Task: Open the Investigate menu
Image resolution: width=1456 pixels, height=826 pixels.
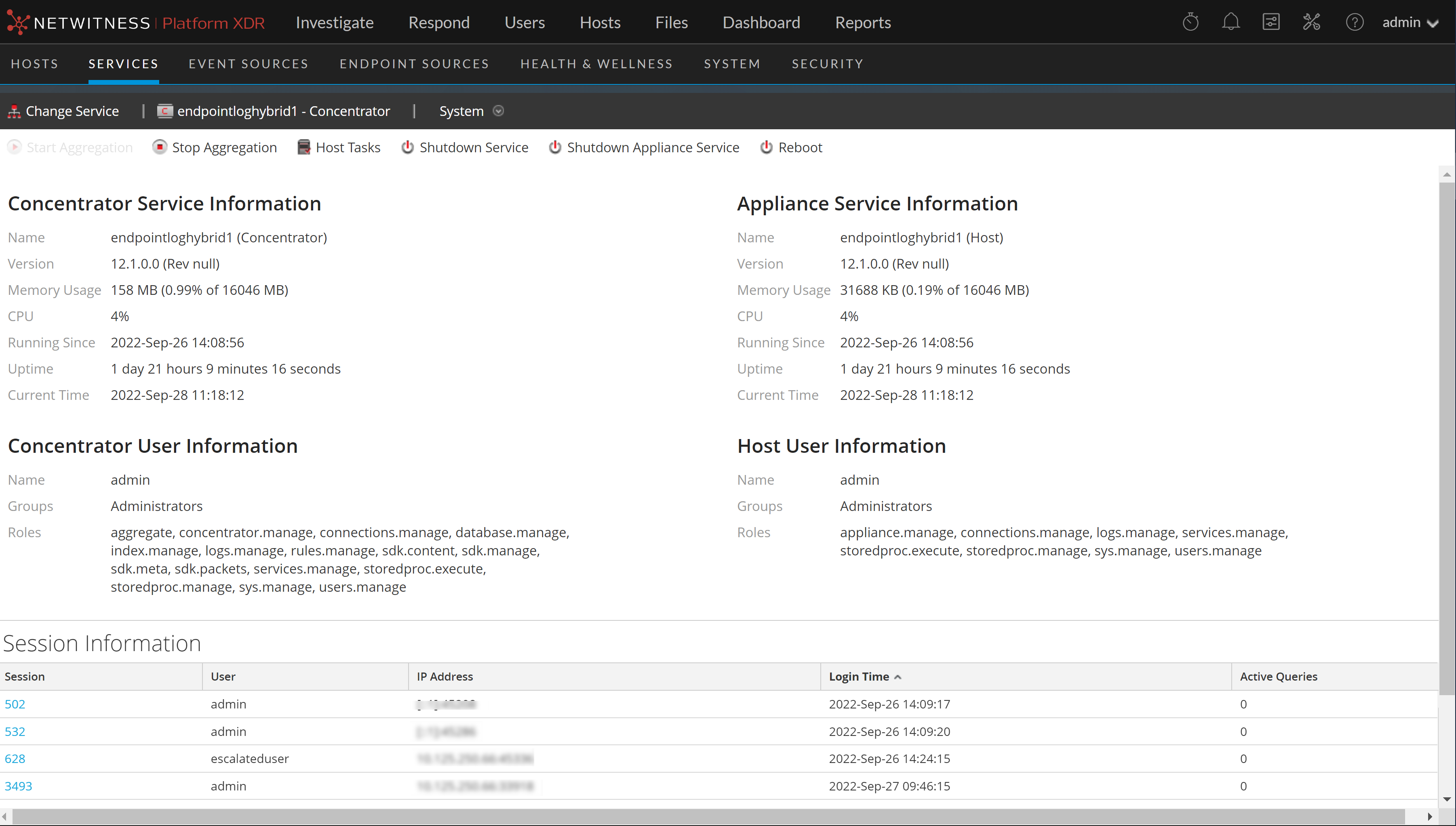Action: (334, 22)
